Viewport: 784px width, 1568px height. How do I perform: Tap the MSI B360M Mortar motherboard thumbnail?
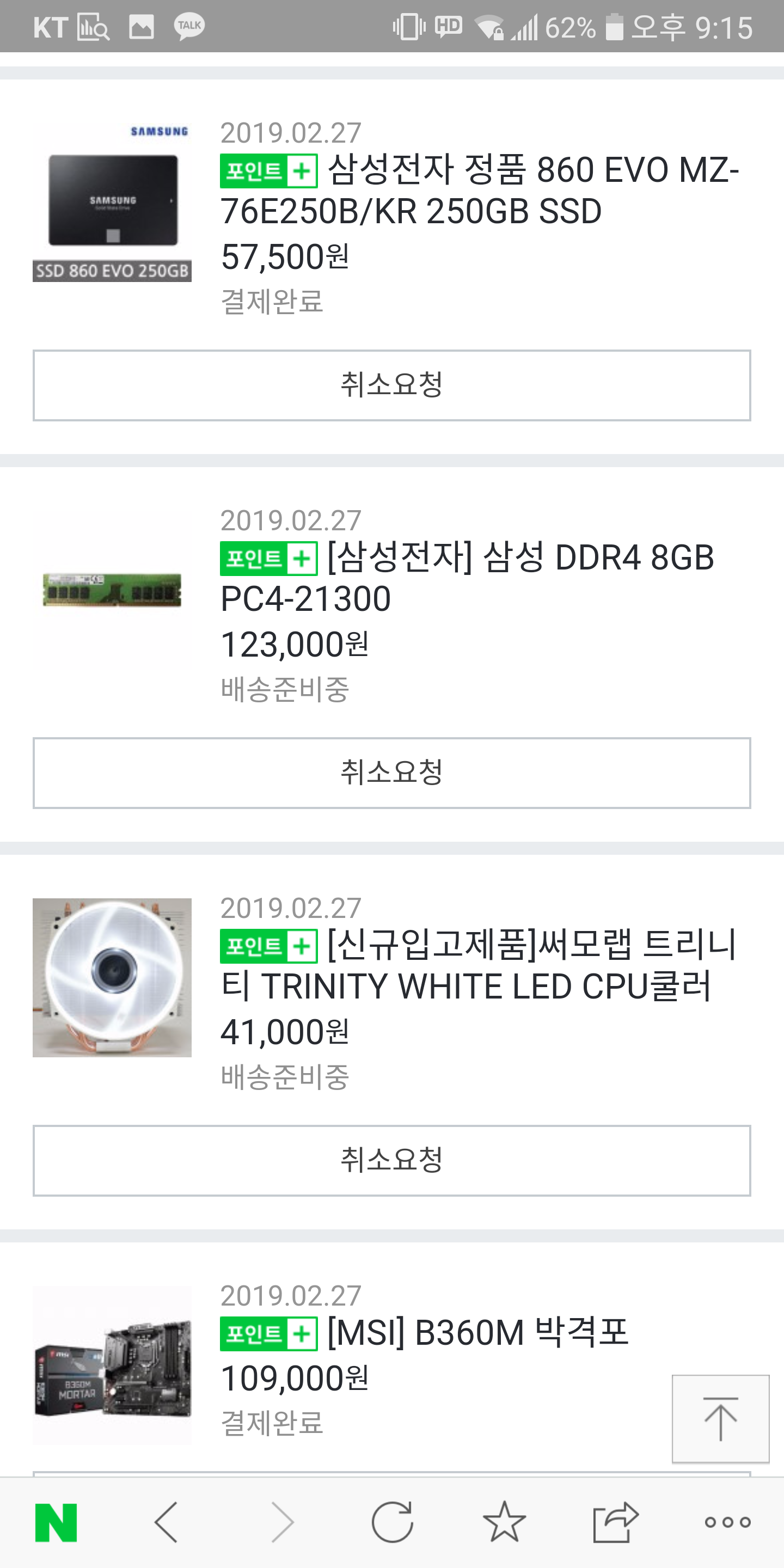pyautogui.click(x=112, y=1365)
